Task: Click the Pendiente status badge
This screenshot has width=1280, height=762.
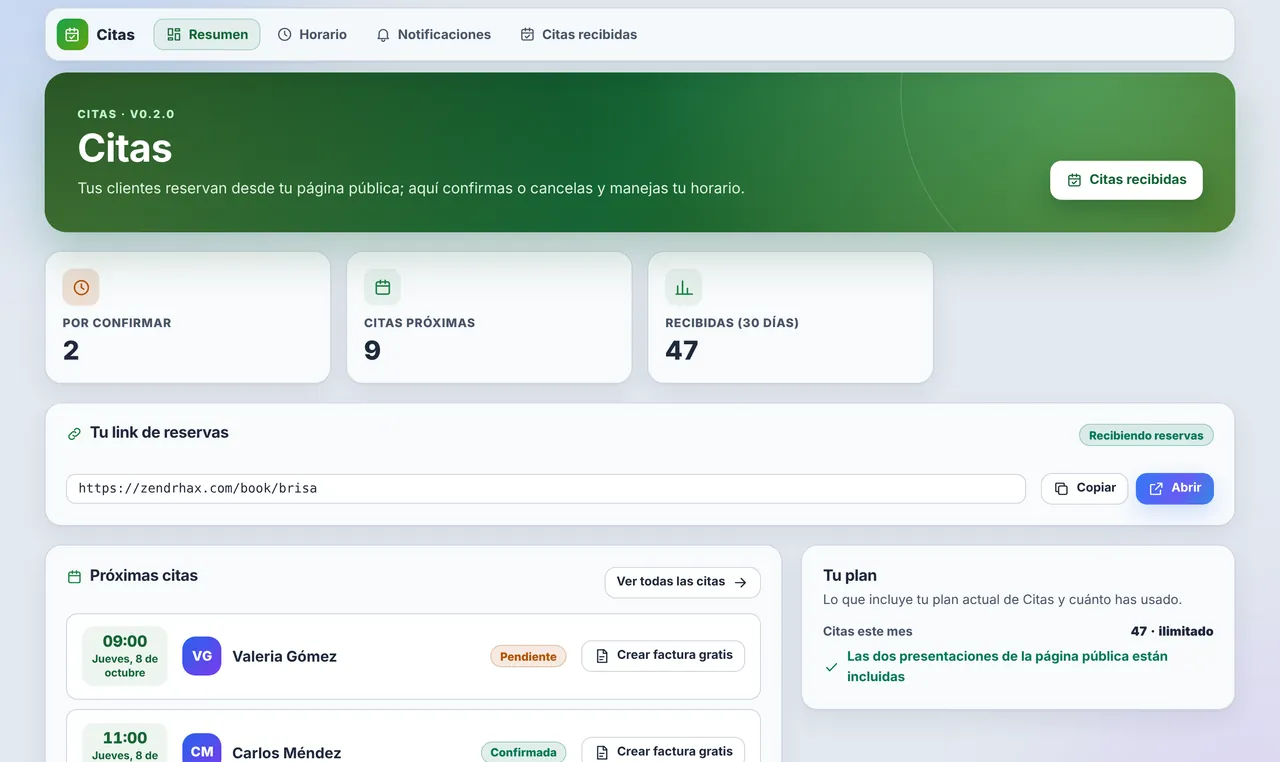Action: click(x=528, y=656)
